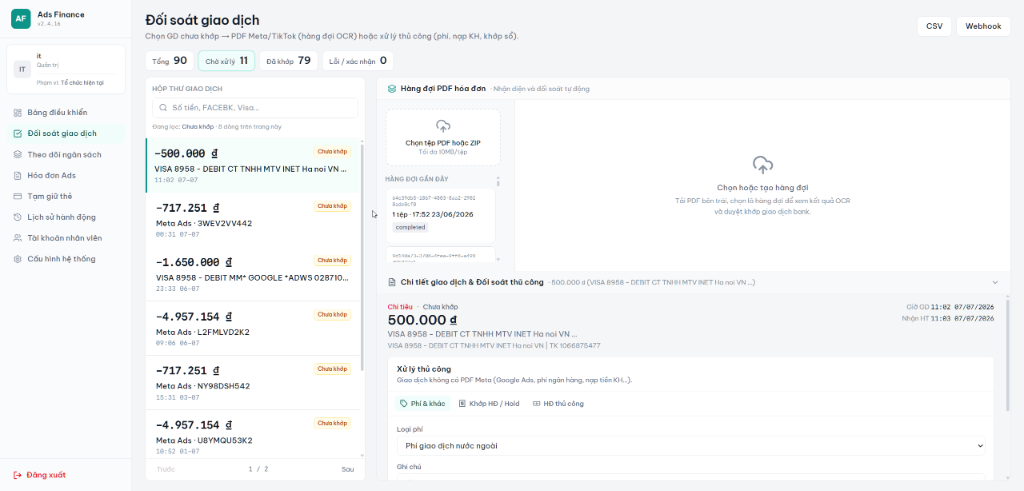1024x491 pixels.
Task: Filter by Đã khớp 79
Action: pos(289,61)
